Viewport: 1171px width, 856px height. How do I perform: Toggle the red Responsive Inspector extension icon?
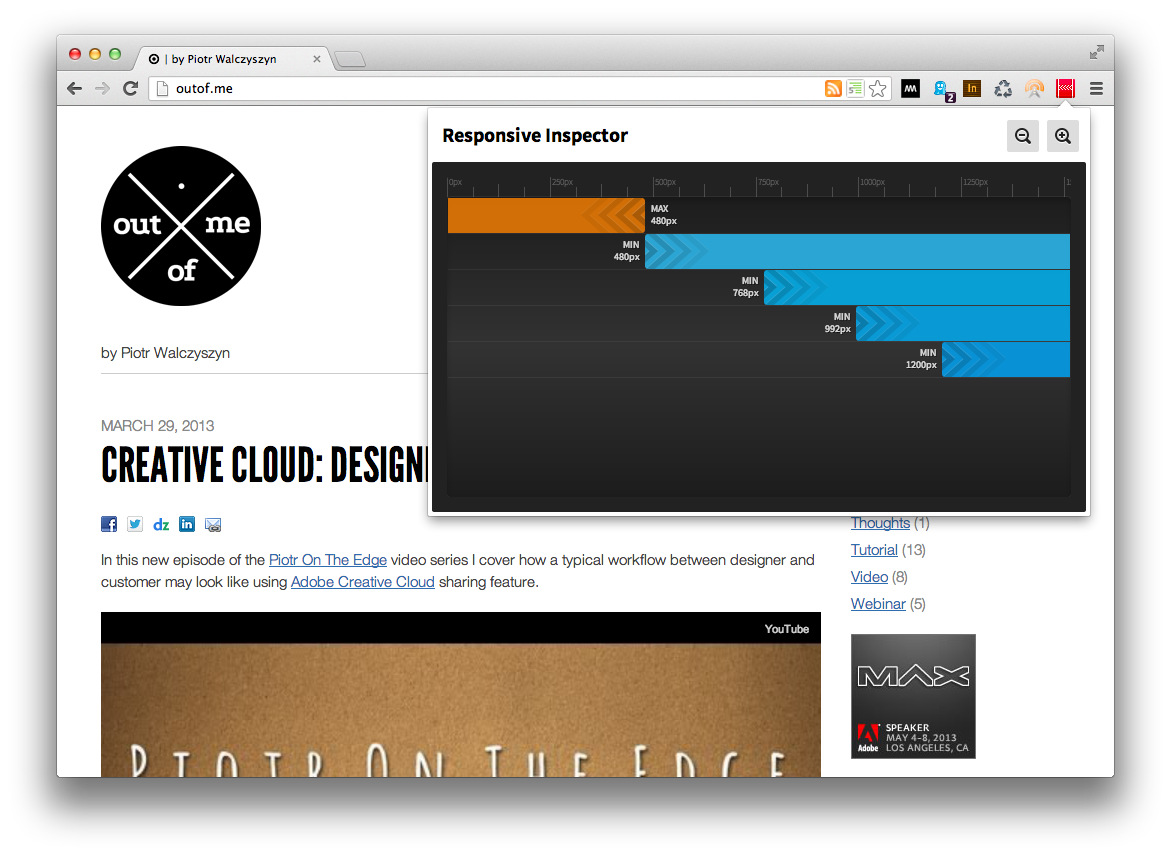[x=1066, y=89]
